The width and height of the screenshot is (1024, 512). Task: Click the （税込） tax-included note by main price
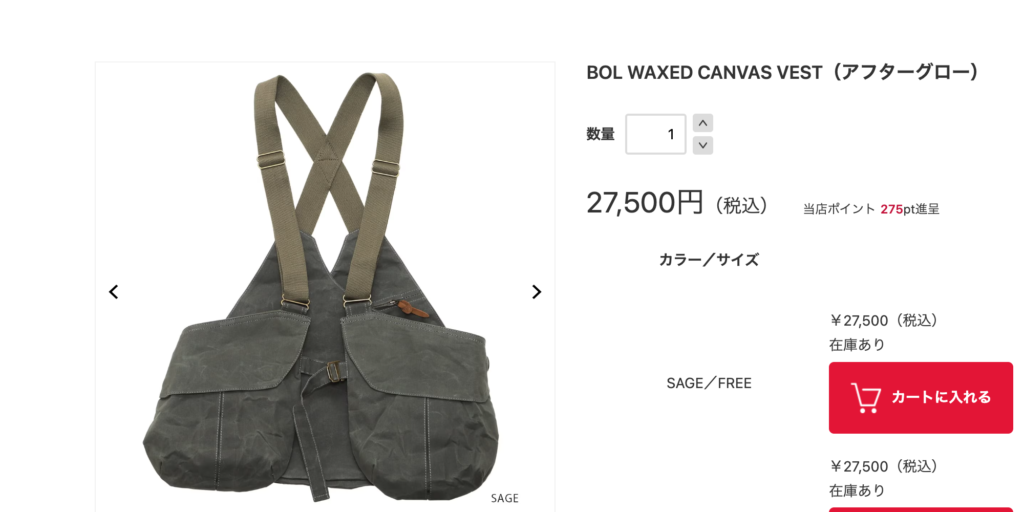click(741, 206)
